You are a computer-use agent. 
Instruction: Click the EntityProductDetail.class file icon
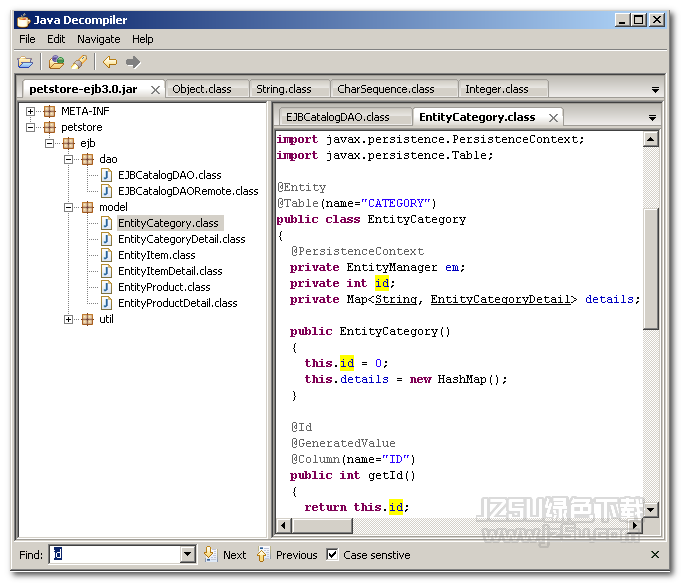click(106, 303)
